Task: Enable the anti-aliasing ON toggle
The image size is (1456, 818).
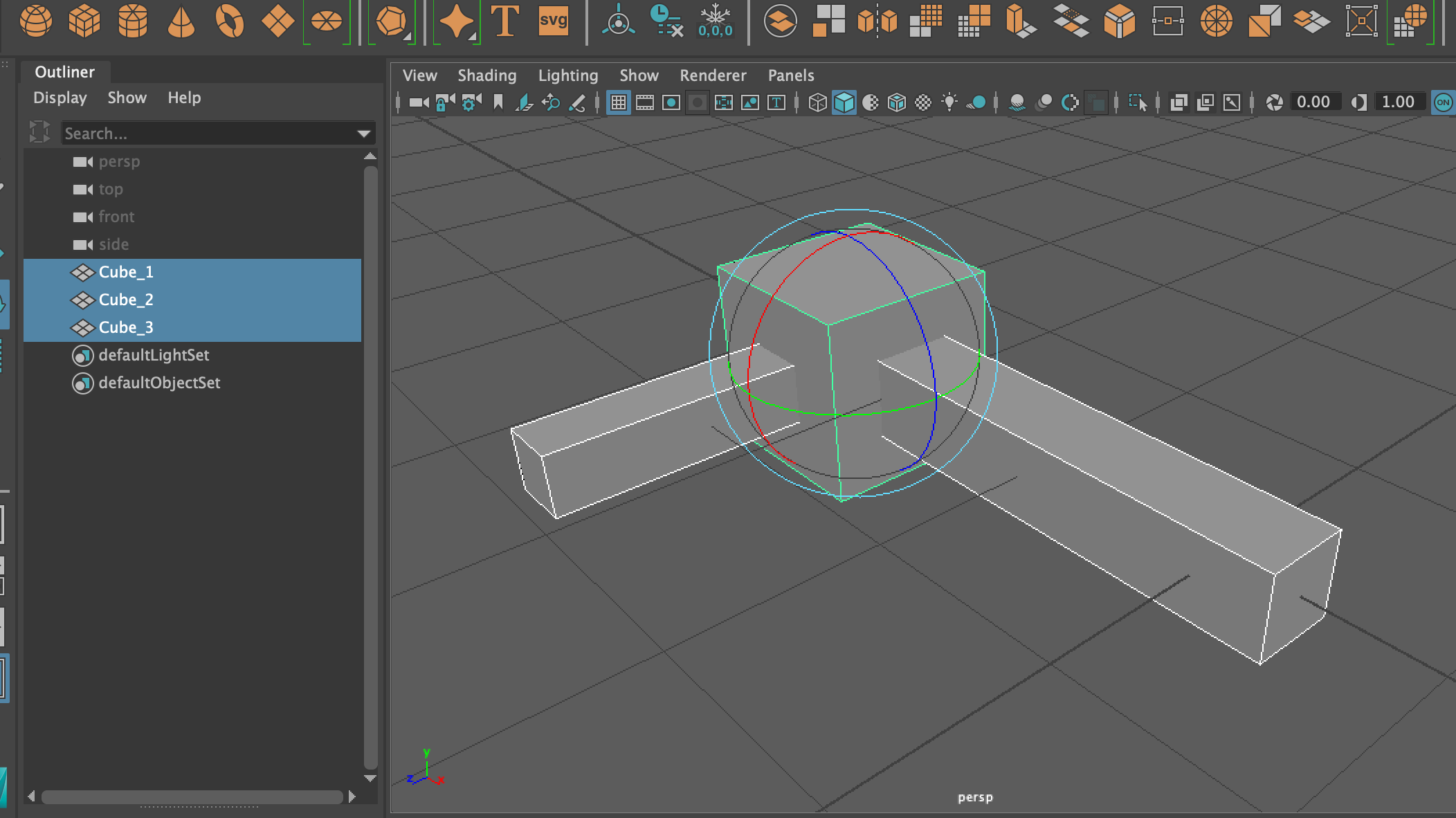Action: point(1441,102)
